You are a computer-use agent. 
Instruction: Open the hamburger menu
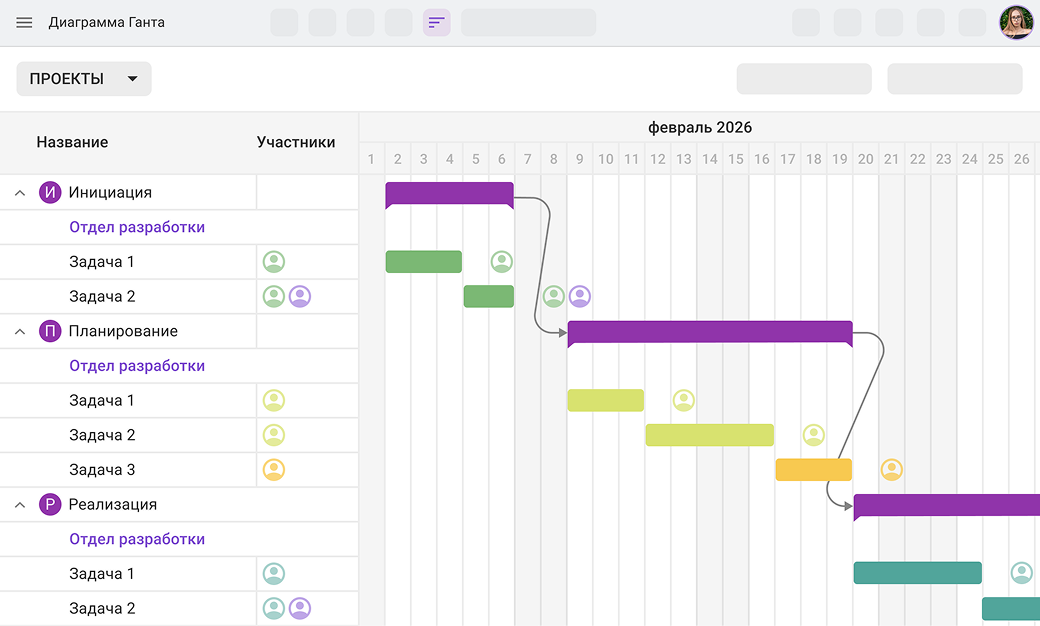click(24, 22)
